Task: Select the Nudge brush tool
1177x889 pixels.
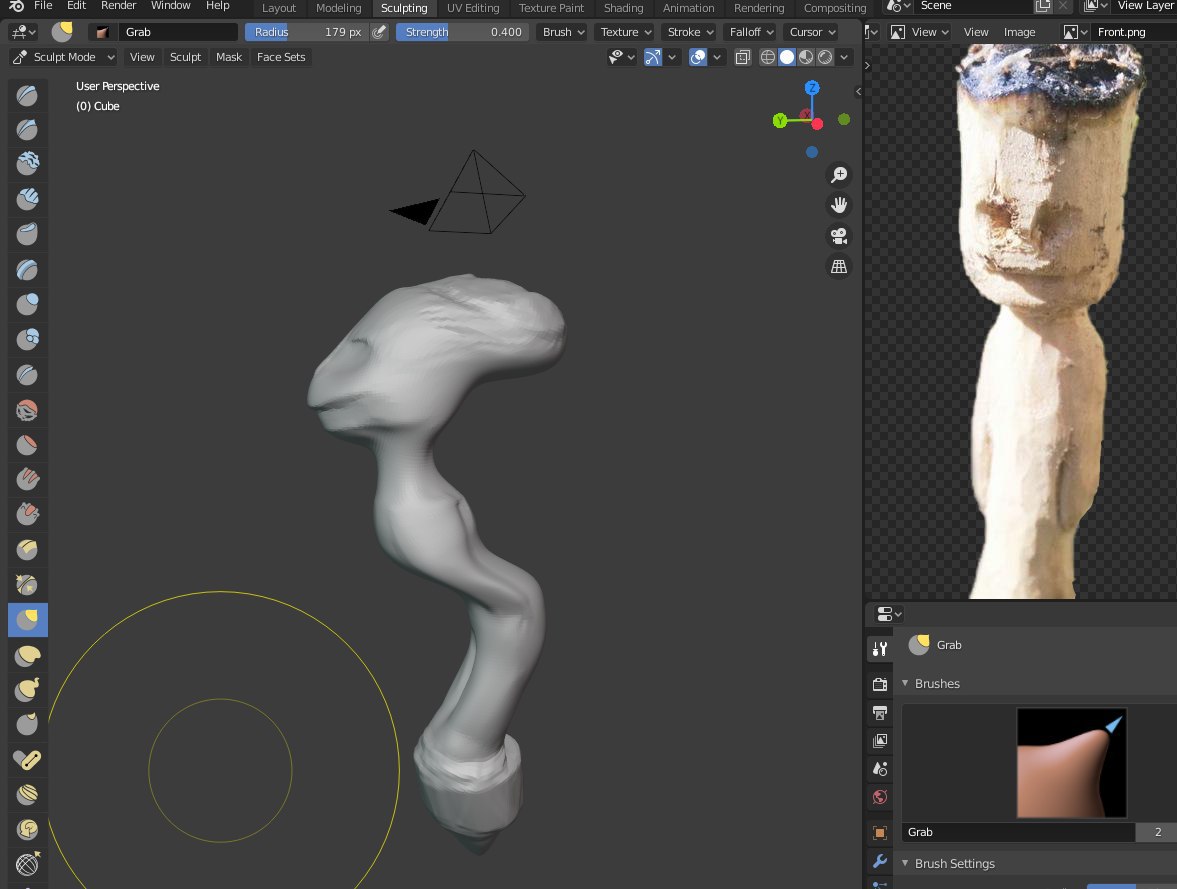Action: click(x=28, y=794)
